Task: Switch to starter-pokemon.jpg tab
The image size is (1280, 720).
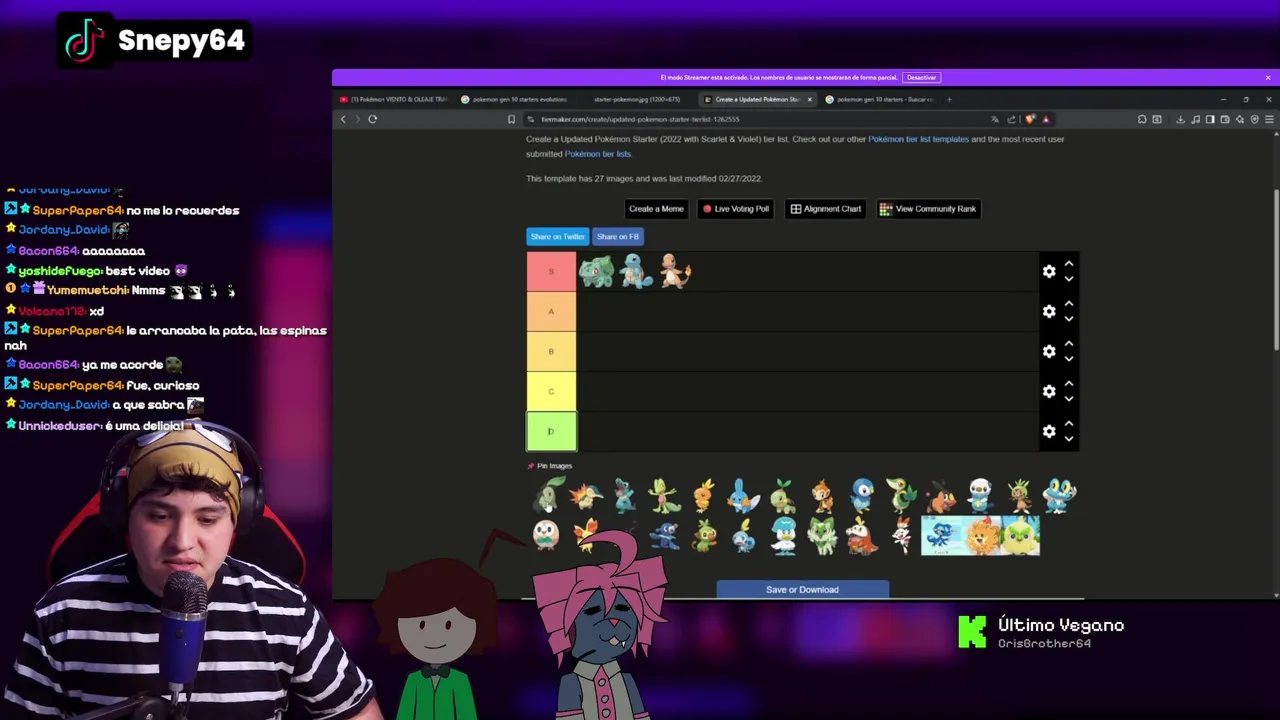Action: pos(637,99)
